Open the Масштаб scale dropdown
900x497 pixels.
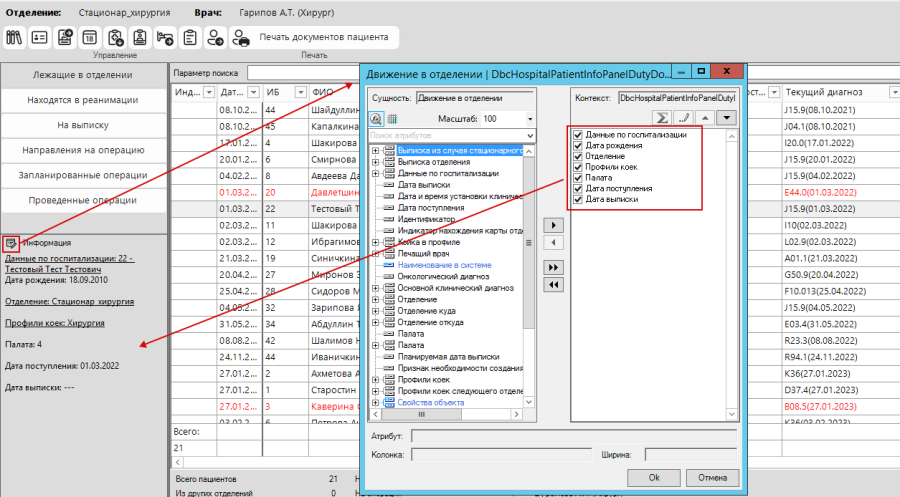point(530,119)
